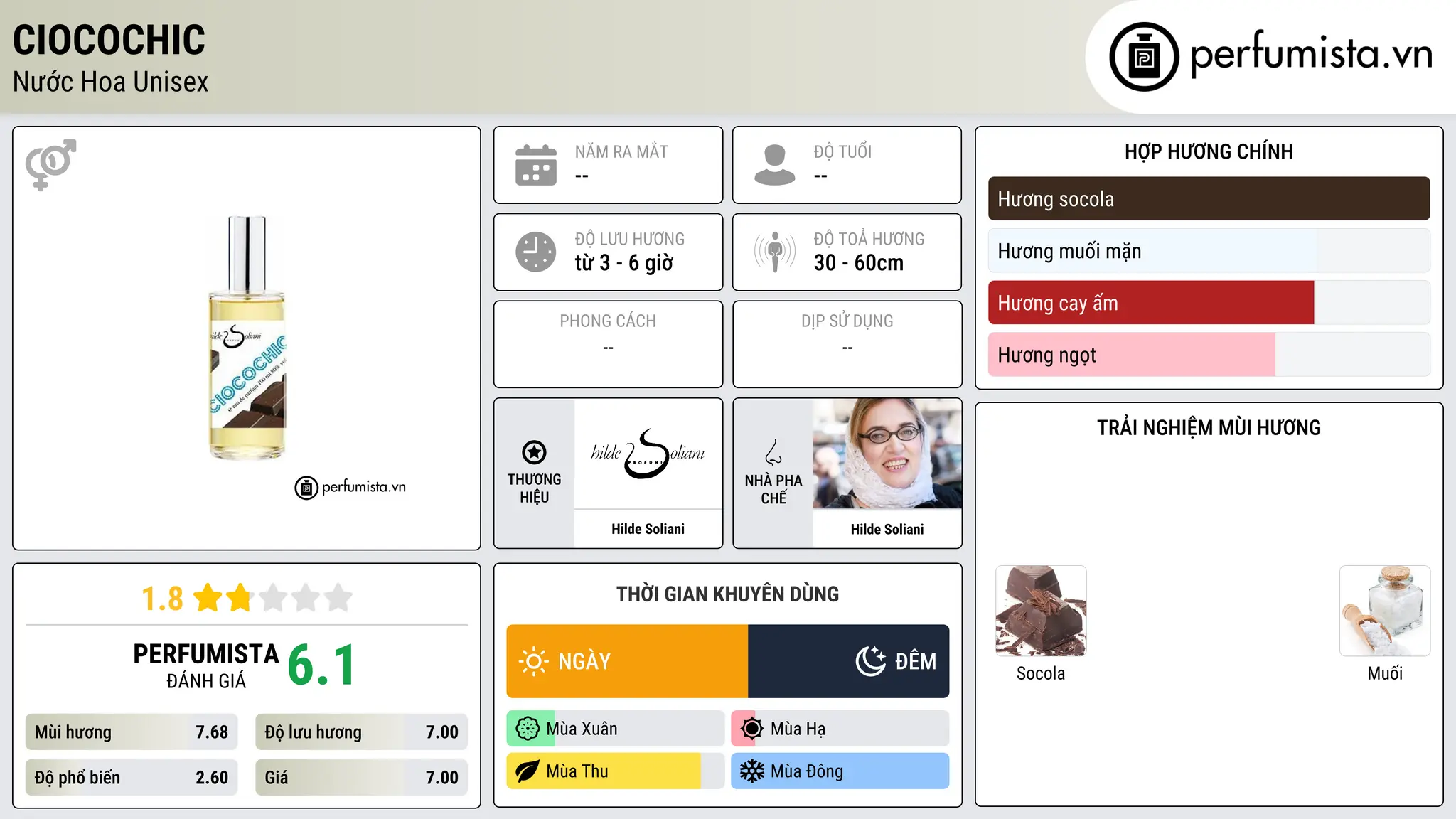This screenshot has width=1456, height=819.
Task: Click the Nước Hoa Unisex subtitle
Action: (110, 82)
